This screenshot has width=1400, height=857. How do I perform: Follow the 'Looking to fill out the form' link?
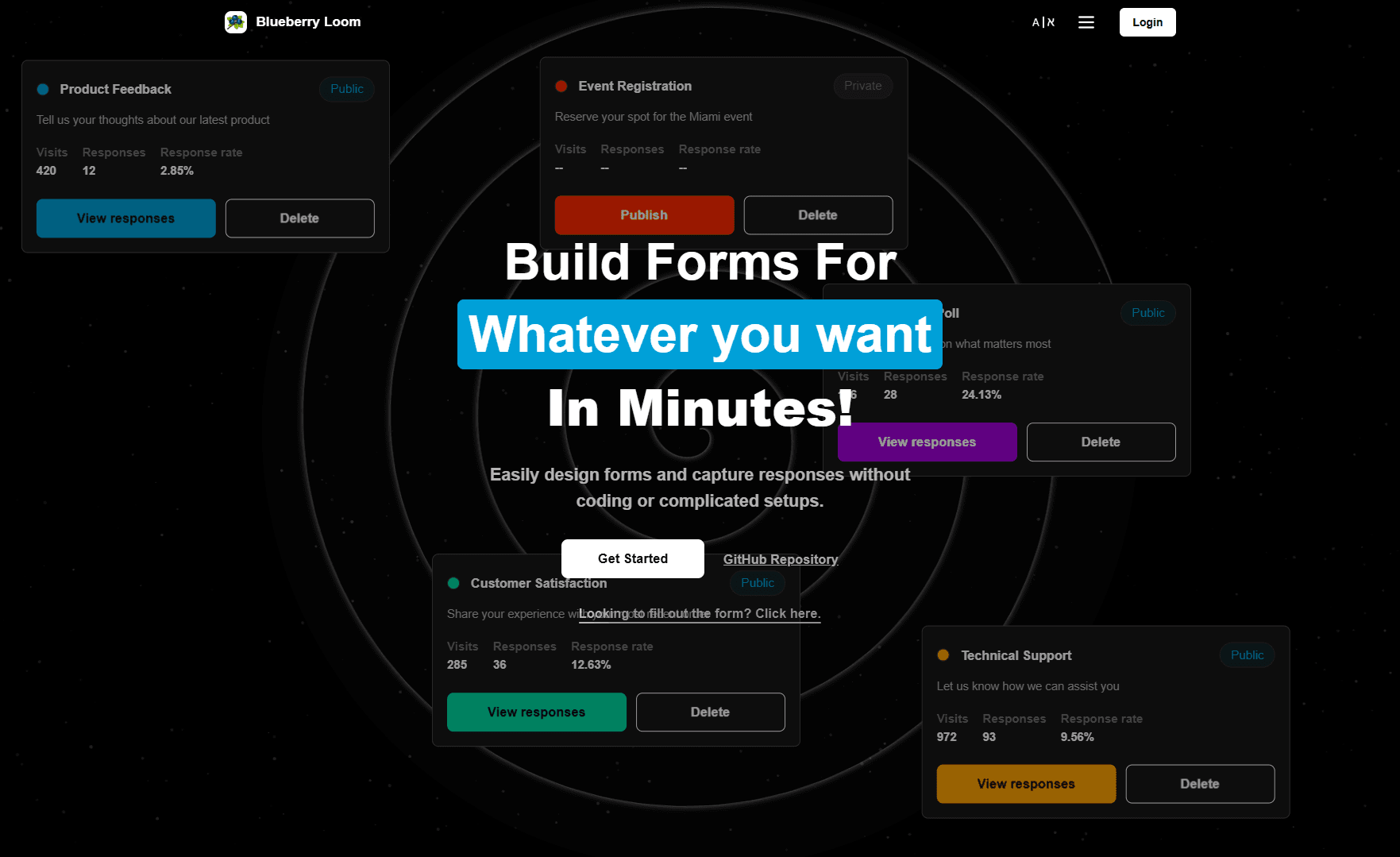coord(699,613)
